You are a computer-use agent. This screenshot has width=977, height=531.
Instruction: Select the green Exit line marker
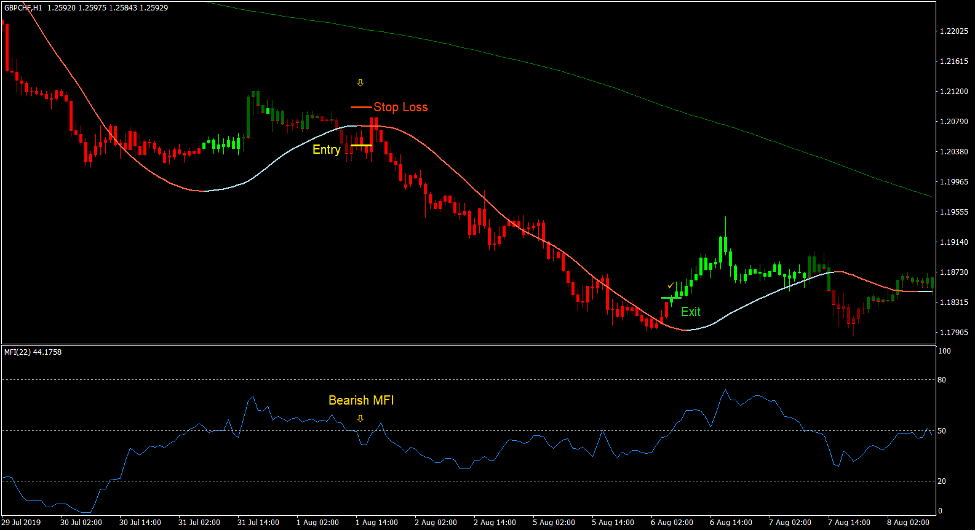point(670,298)
